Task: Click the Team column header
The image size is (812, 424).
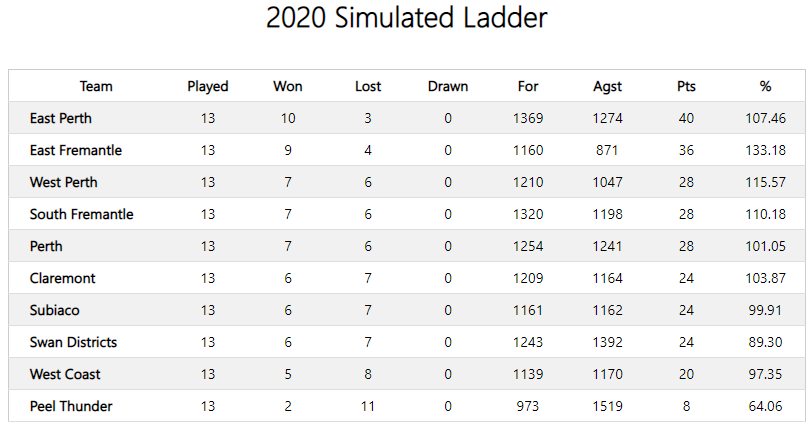Action: coord(96,86)
